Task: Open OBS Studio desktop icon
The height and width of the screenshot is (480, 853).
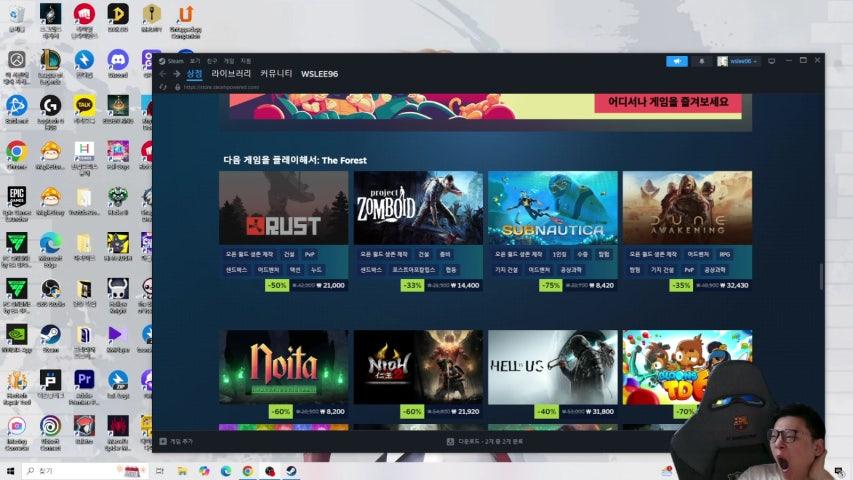Action: click(51, 292)
